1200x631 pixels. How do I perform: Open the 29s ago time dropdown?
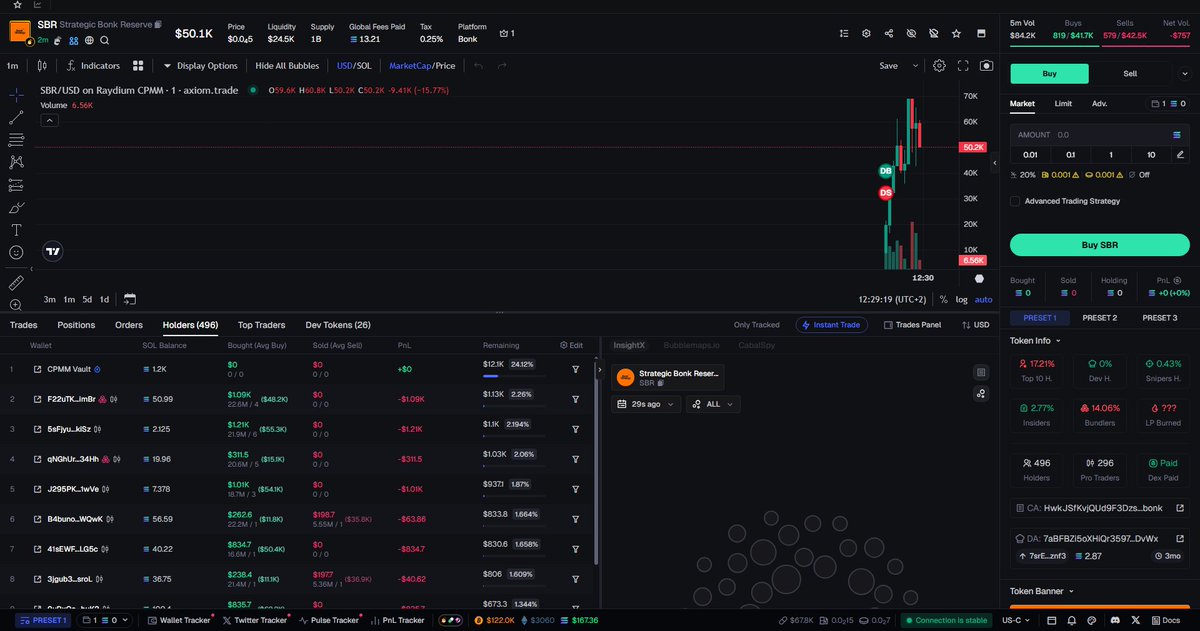(647, 404)
